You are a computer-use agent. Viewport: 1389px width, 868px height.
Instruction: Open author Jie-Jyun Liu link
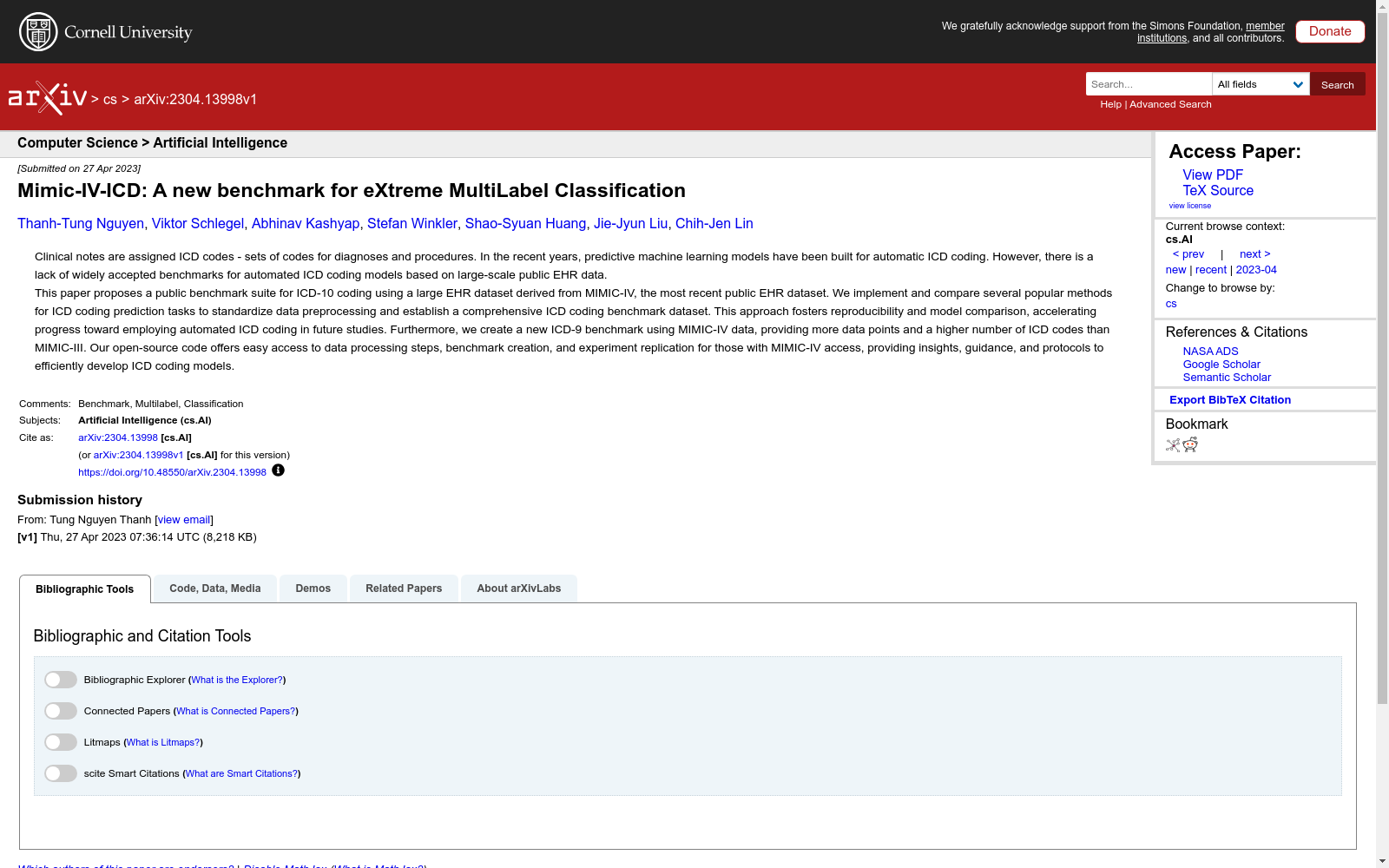click(631, 223)
